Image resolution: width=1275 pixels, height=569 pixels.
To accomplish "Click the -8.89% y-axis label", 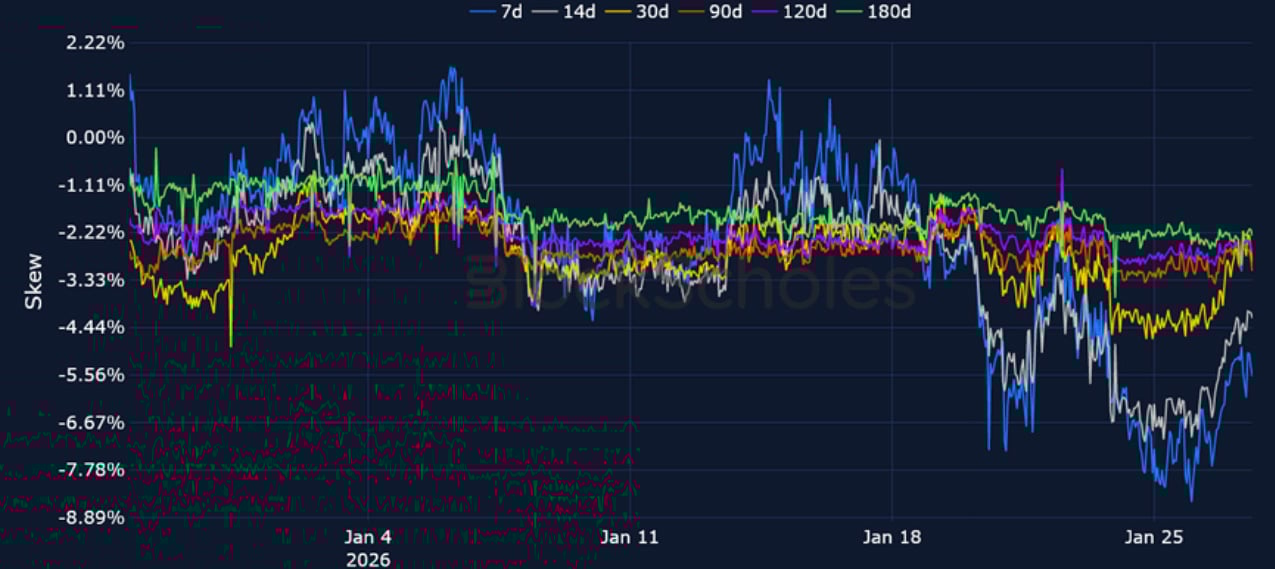I will point(92,518).
